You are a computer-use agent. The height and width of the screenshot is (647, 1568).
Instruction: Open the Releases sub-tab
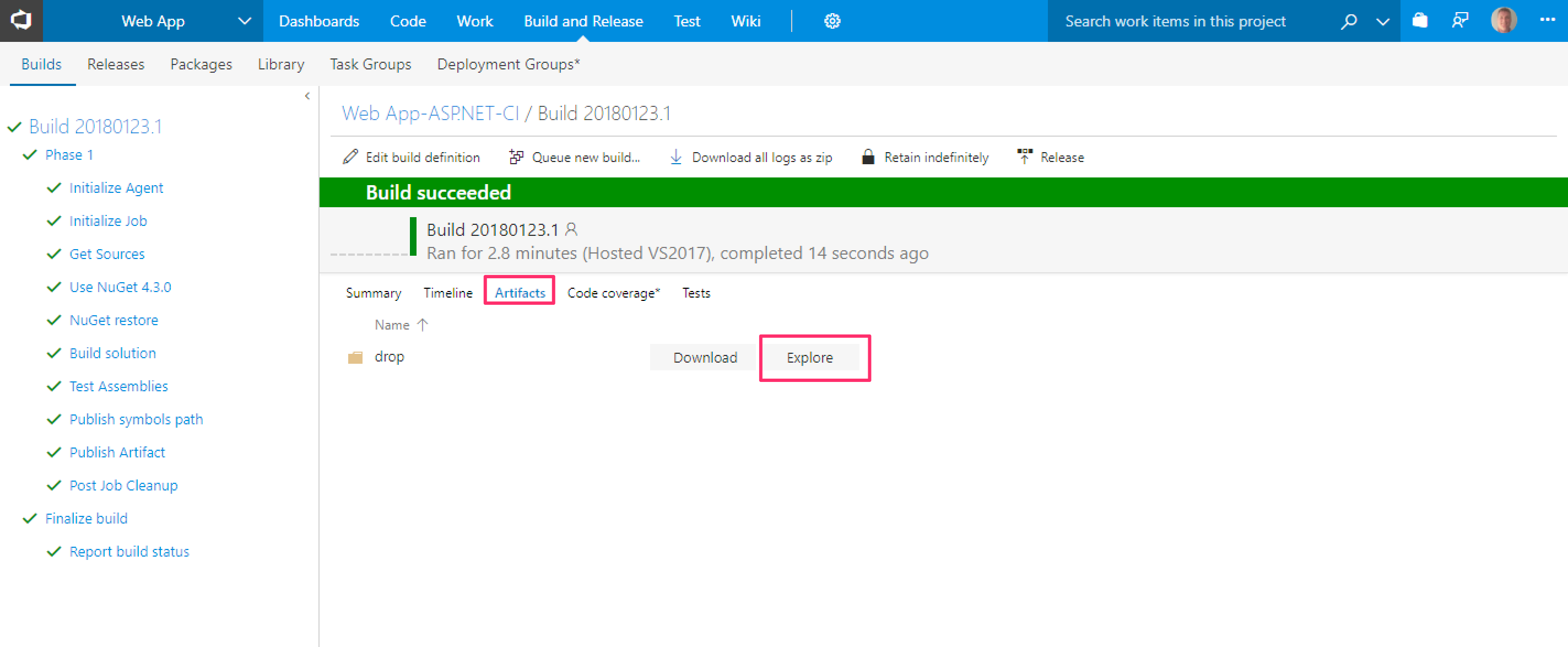click(116, 64)
